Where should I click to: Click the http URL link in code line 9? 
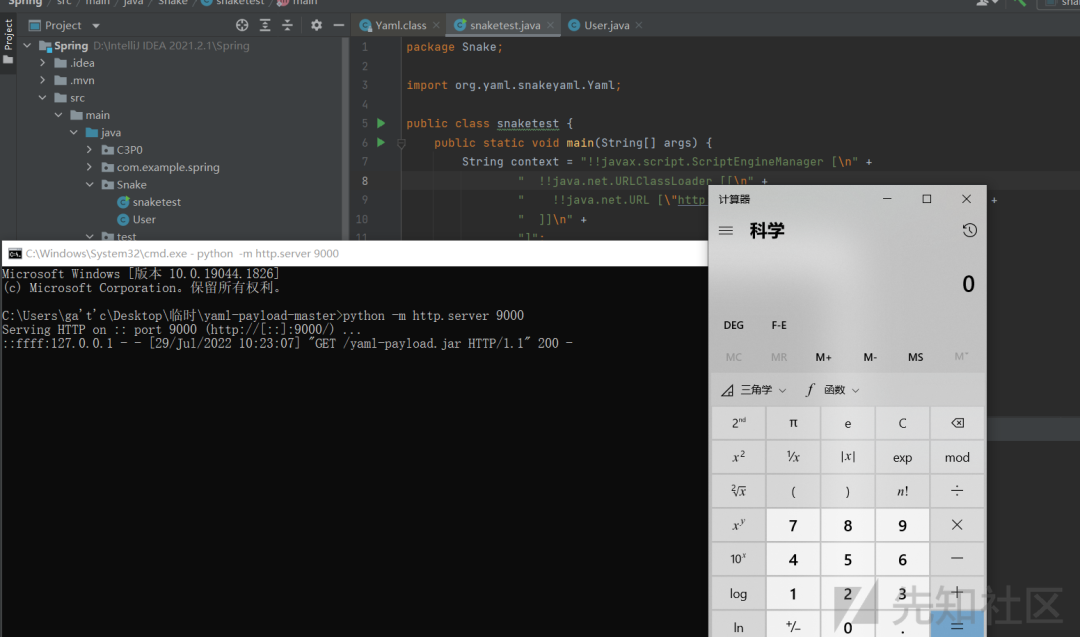coord(692,200)
